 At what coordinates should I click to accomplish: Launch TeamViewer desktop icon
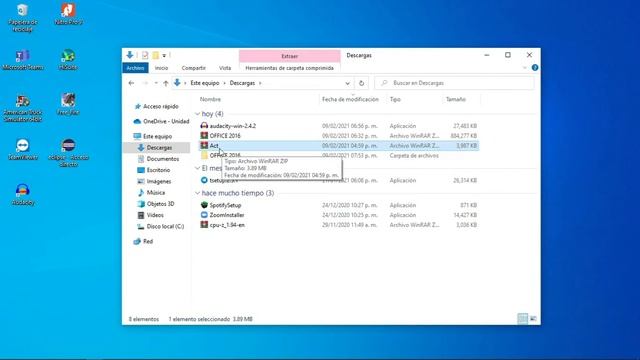22,149
